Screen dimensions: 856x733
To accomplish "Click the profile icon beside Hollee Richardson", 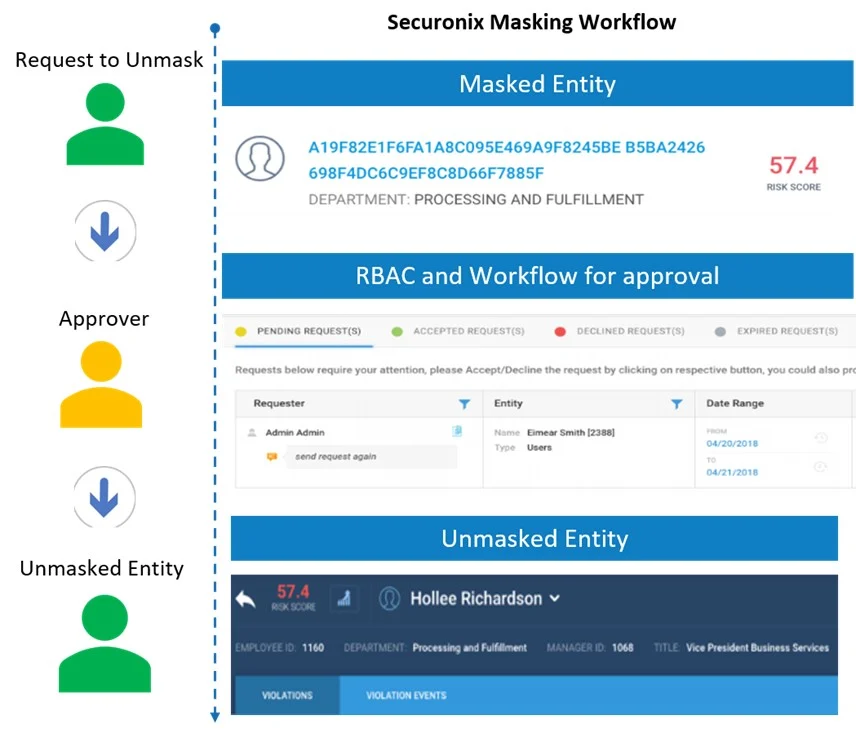I will (x=390, y=598).
